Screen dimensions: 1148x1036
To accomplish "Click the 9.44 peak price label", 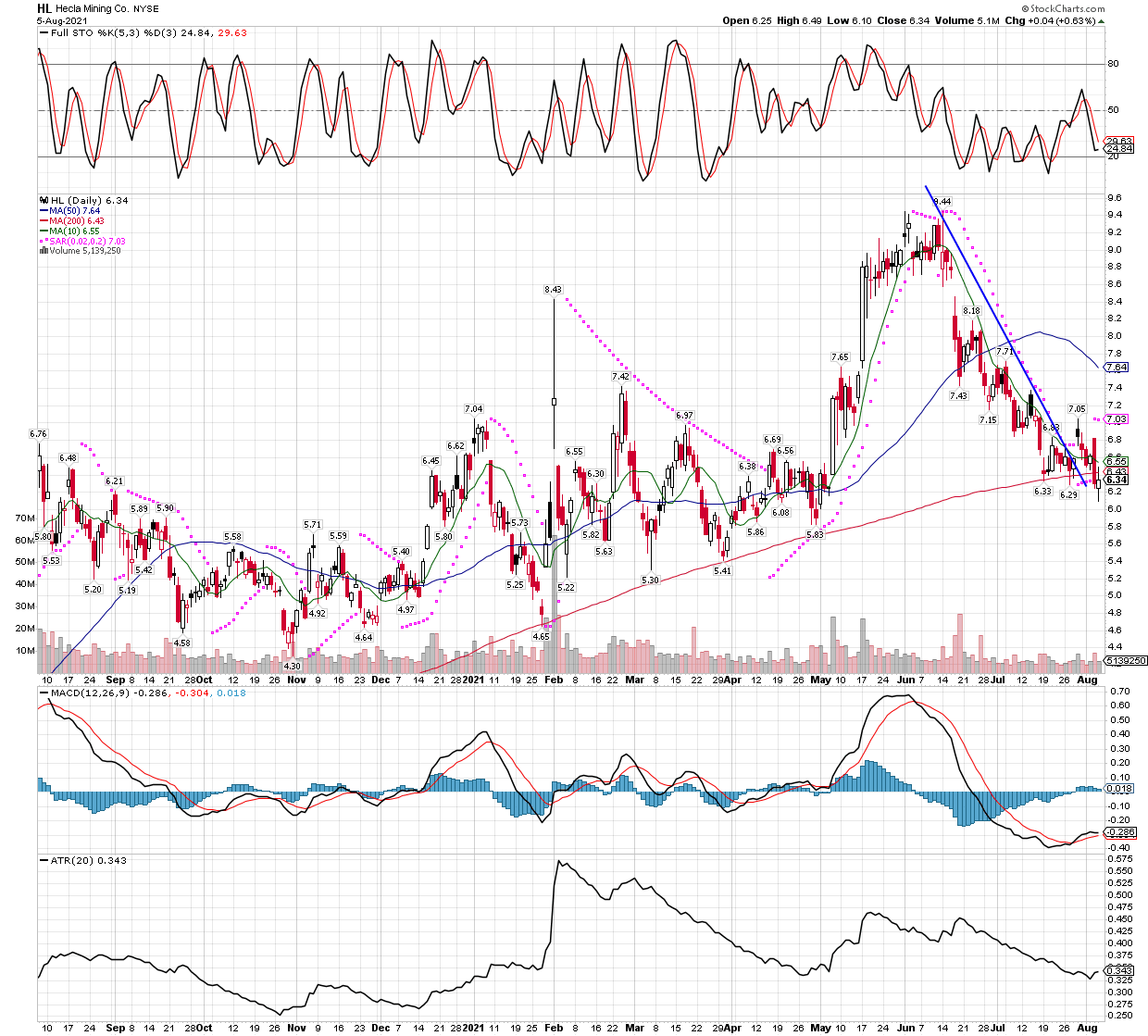I will tap(942, 202).
